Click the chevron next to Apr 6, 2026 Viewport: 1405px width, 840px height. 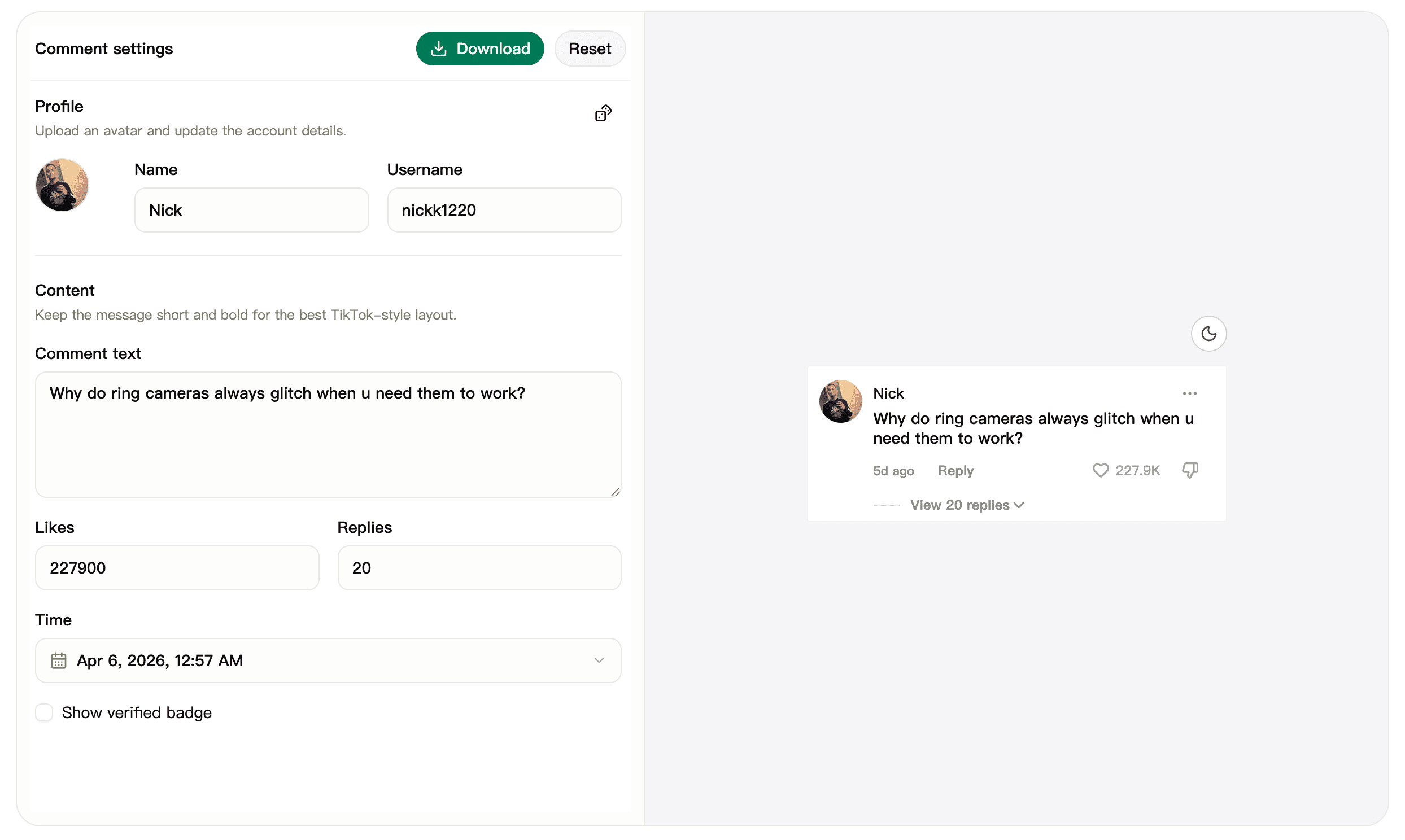[x=599, y=660]
